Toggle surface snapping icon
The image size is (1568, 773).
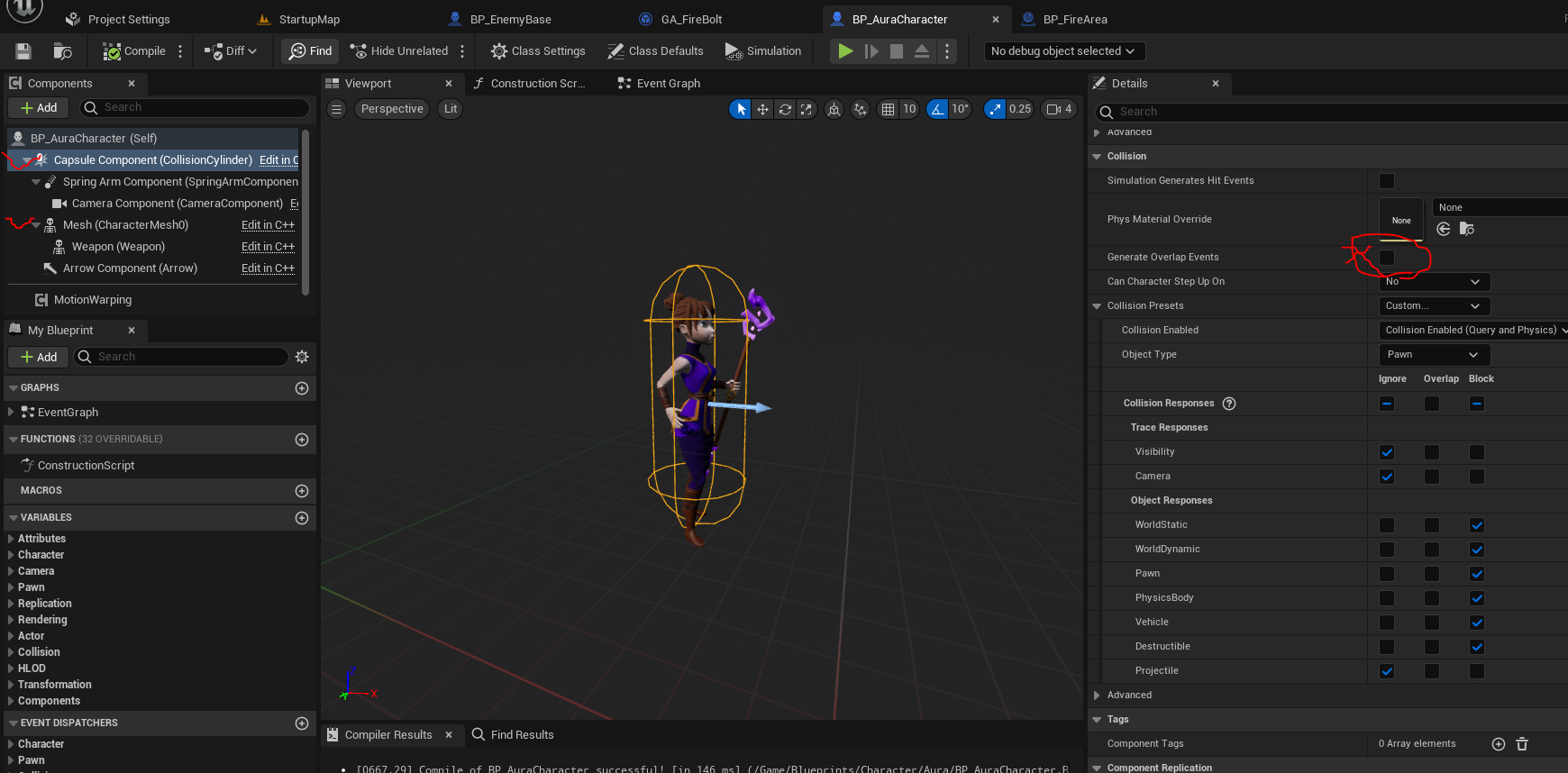pyautogui.click(x=861, y=109)
